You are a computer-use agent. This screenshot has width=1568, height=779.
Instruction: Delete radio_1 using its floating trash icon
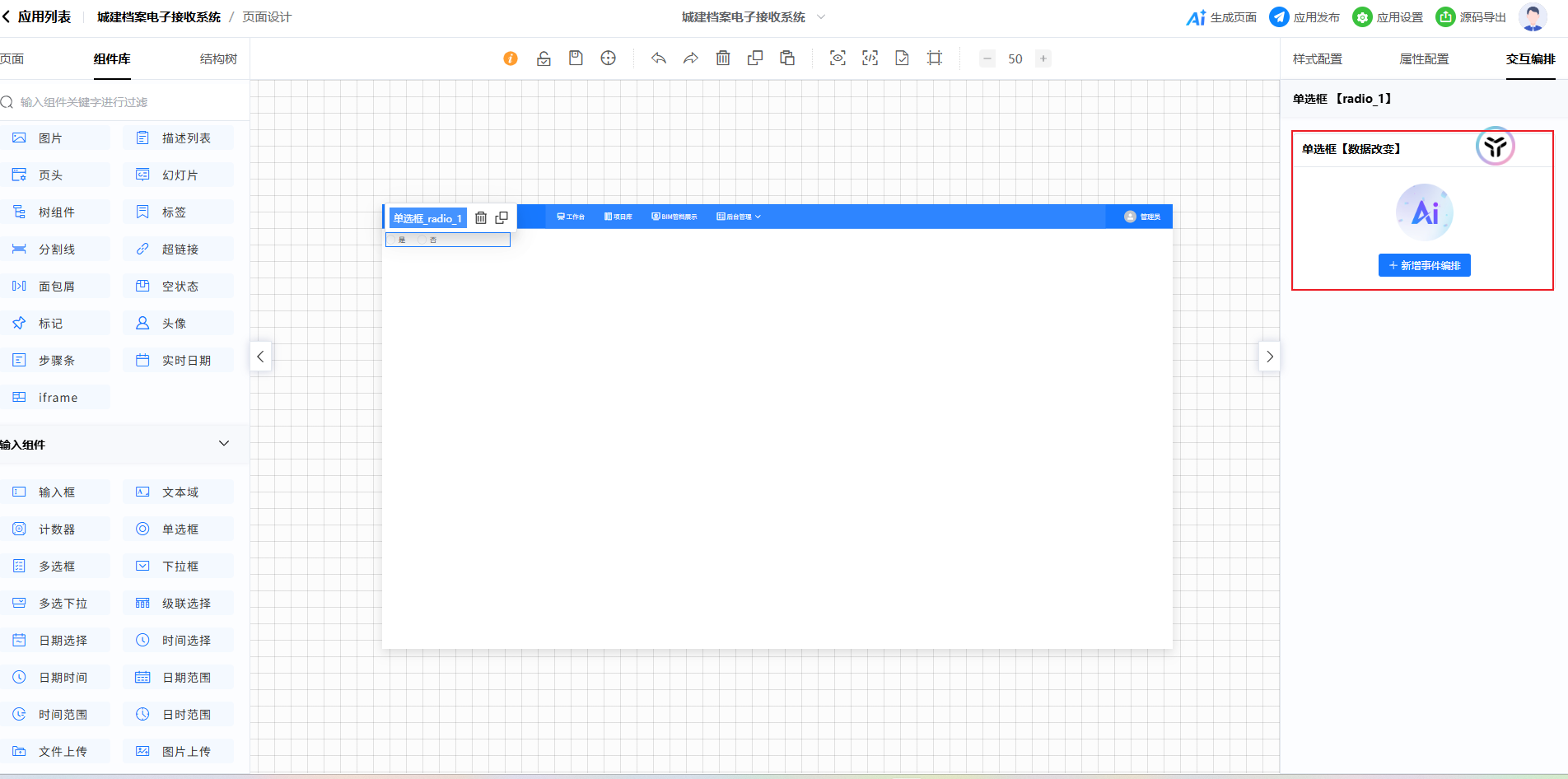481,218
